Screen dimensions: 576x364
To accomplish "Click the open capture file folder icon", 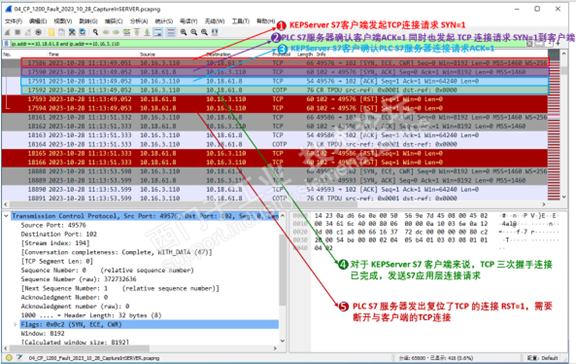I will pyautogui.click(x=51, y=32).
